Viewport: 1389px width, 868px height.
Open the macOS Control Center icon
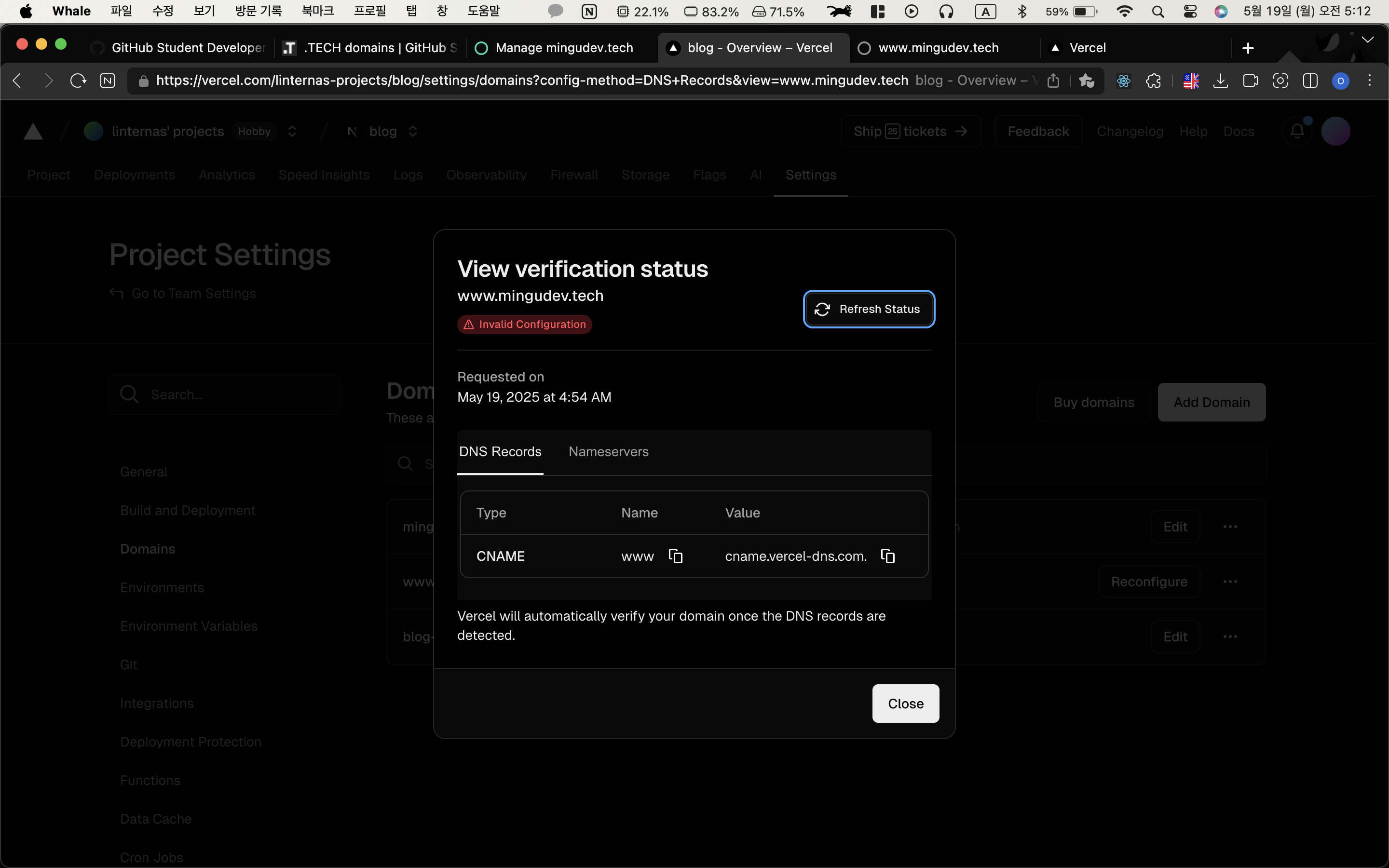(x=1189, y=12)
